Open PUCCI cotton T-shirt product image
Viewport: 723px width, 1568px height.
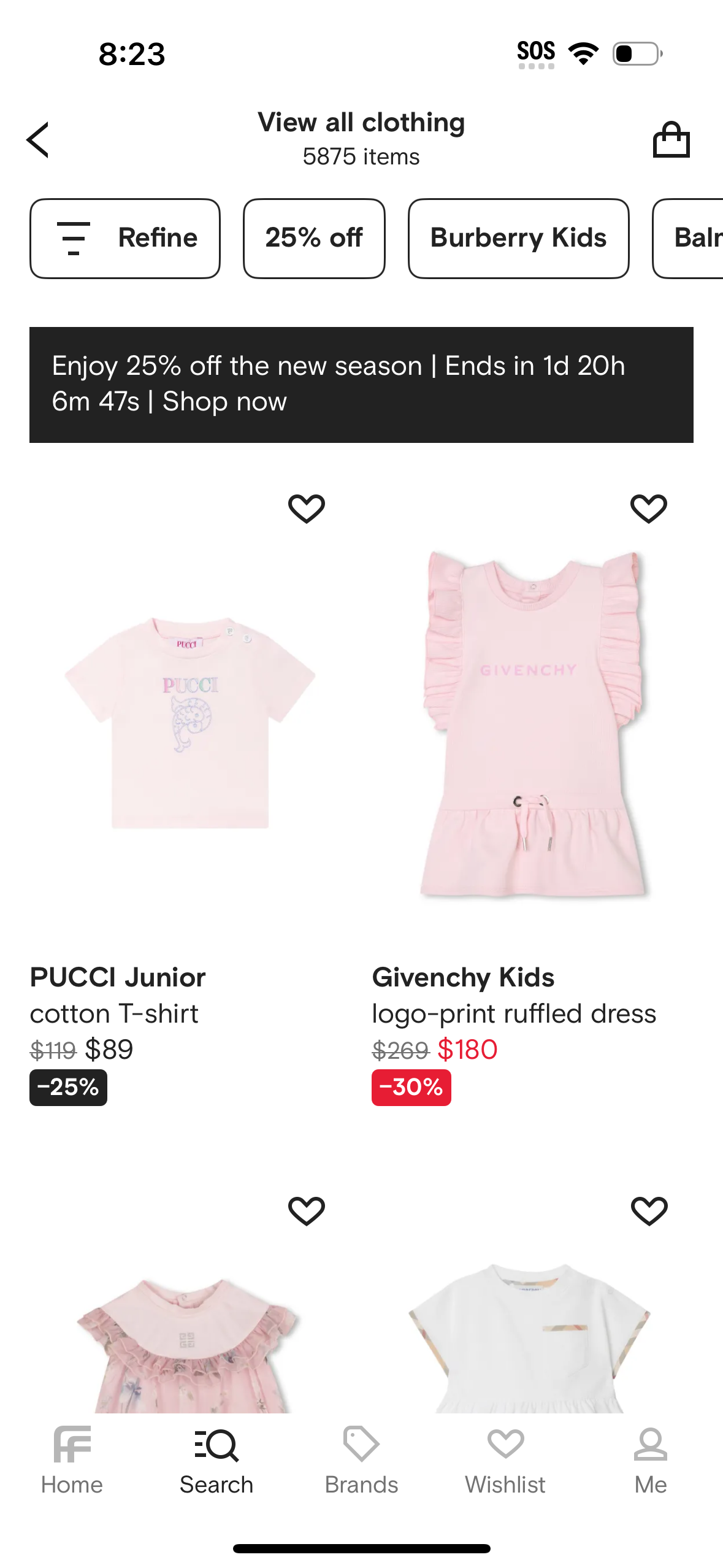pos(190,724)
